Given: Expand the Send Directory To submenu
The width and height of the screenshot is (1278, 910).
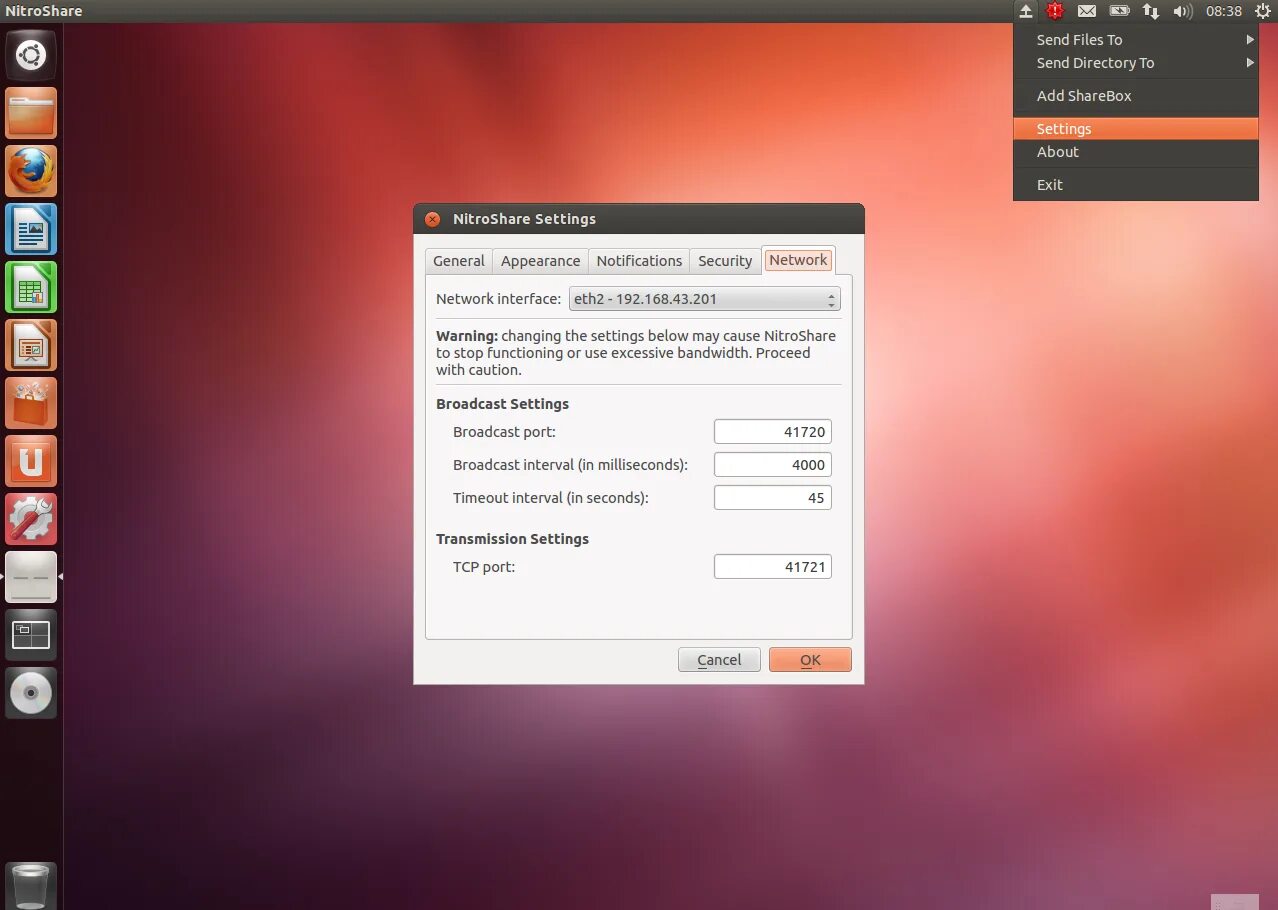Looking at the screenshot, I should click(1136, 63).
